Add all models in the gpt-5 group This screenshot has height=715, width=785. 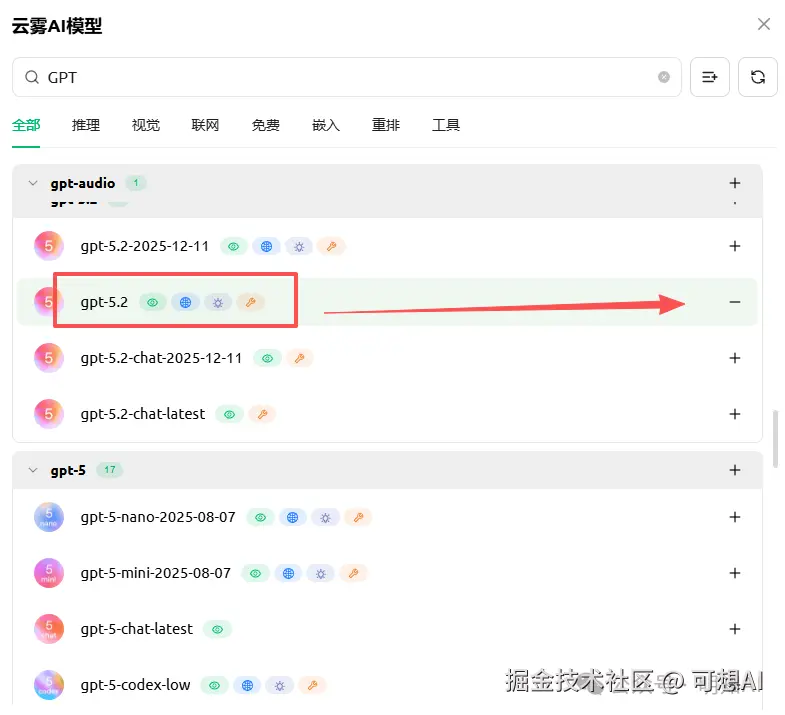point(734,470)
